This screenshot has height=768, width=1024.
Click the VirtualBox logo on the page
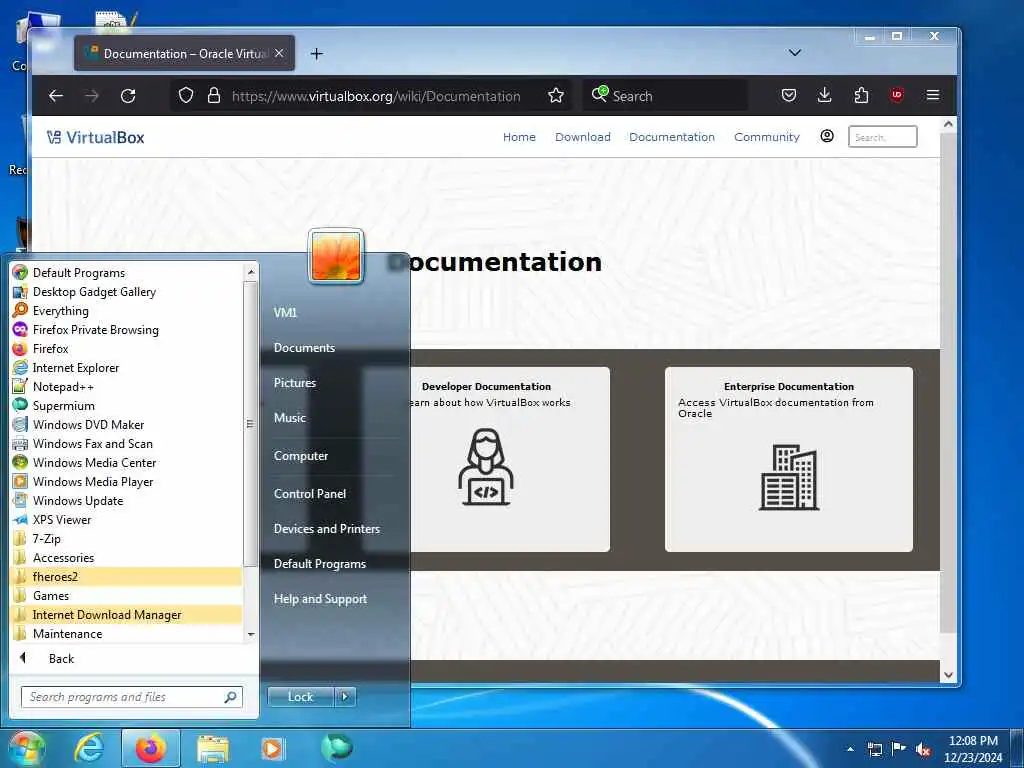(x=95, y=137)
